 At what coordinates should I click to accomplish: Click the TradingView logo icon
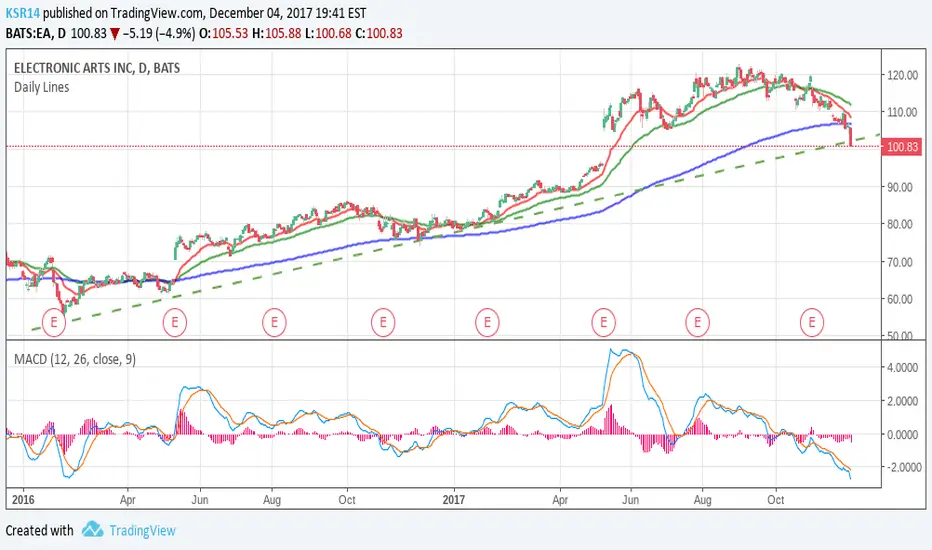(x=93, y=529)
